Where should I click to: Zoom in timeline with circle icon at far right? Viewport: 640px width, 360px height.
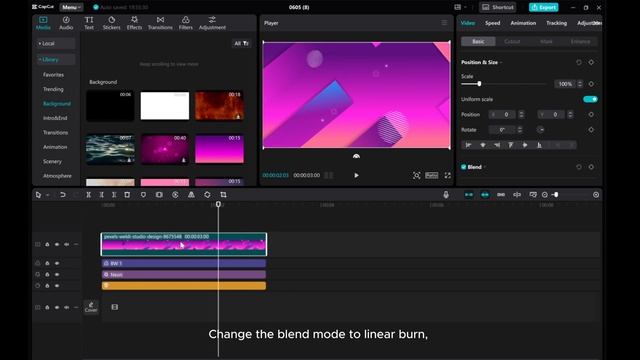pyautogui.click(x=596, y=195)
